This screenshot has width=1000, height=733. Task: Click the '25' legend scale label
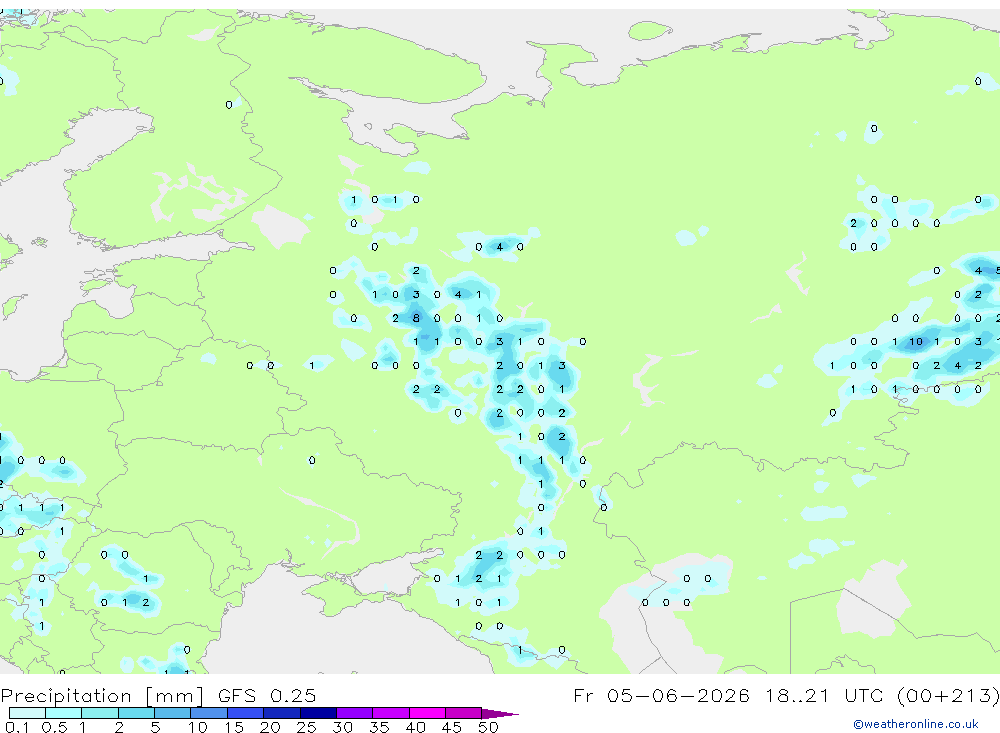click(x=306, y=727)
